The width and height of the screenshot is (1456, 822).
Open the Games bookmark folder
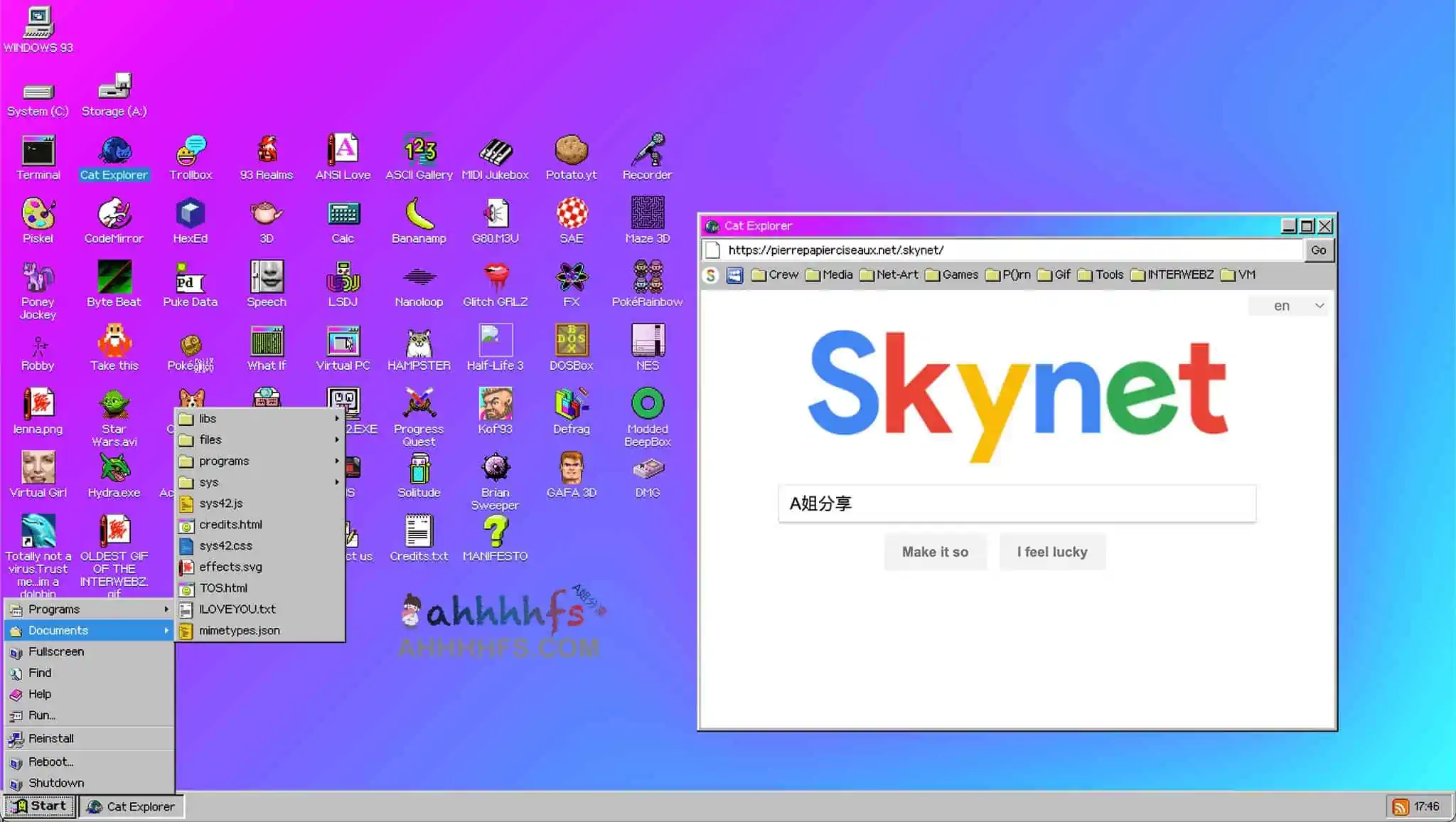pos(952,274)
